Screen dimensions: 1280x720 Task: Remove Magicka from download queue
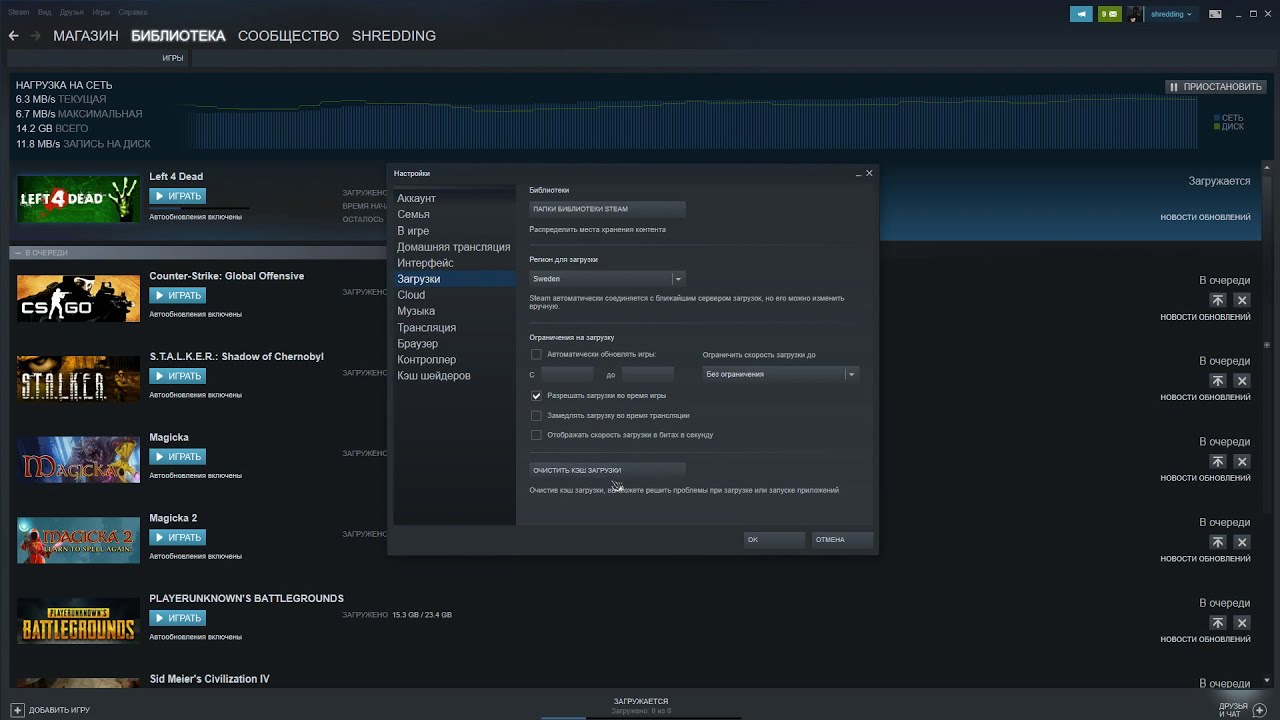1242,462
